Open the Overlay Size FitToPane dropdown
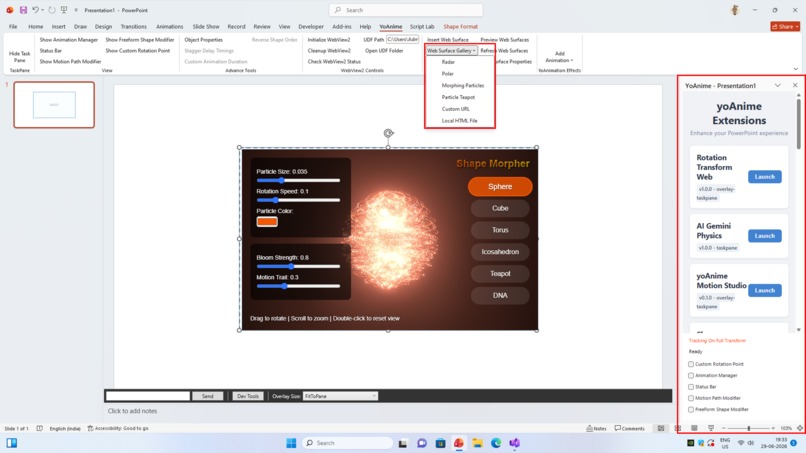806x453 pixels. 340,396
